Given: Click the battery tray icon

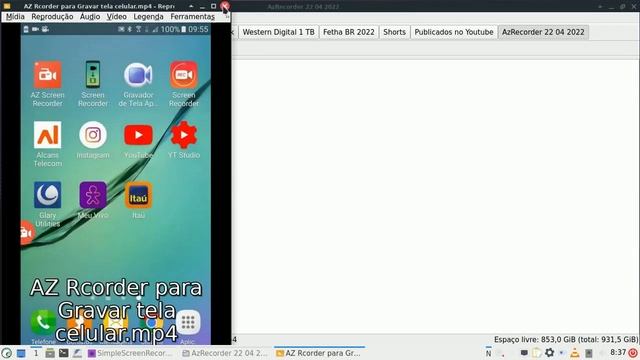Looking at the screenshot, I should [589, 353].
